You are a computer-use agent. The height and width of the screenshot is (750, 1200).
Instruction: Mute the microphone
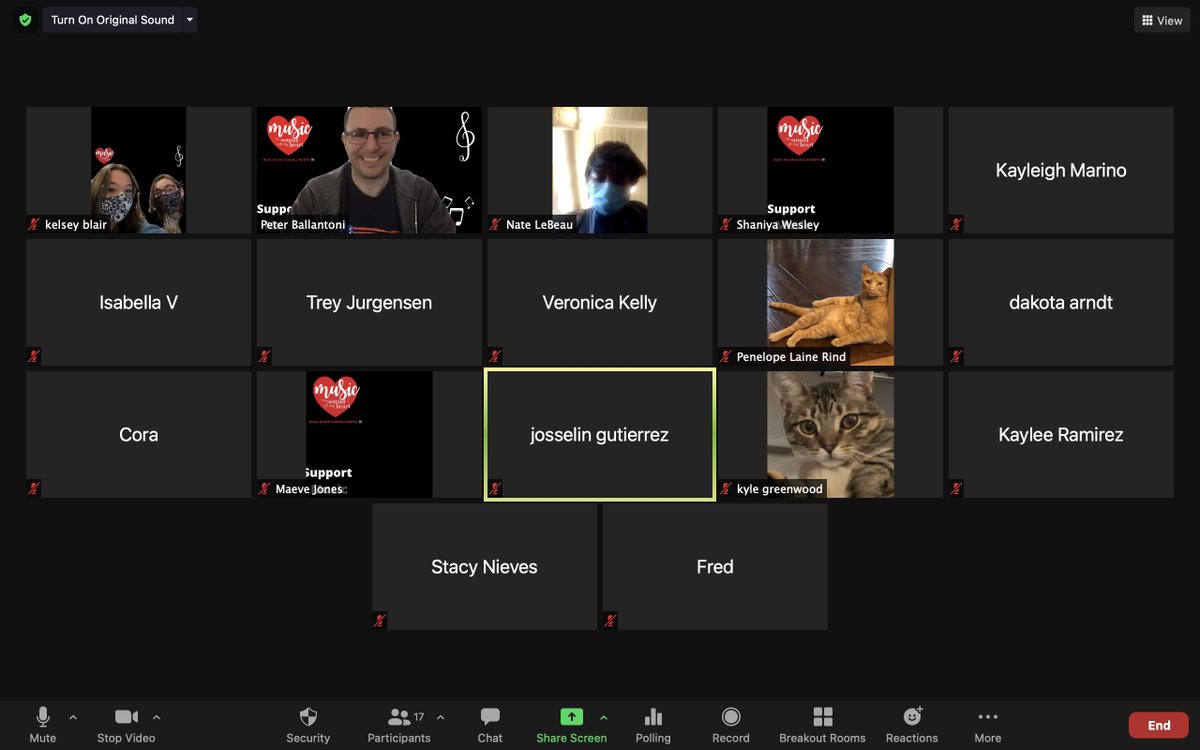pos(43,725)
